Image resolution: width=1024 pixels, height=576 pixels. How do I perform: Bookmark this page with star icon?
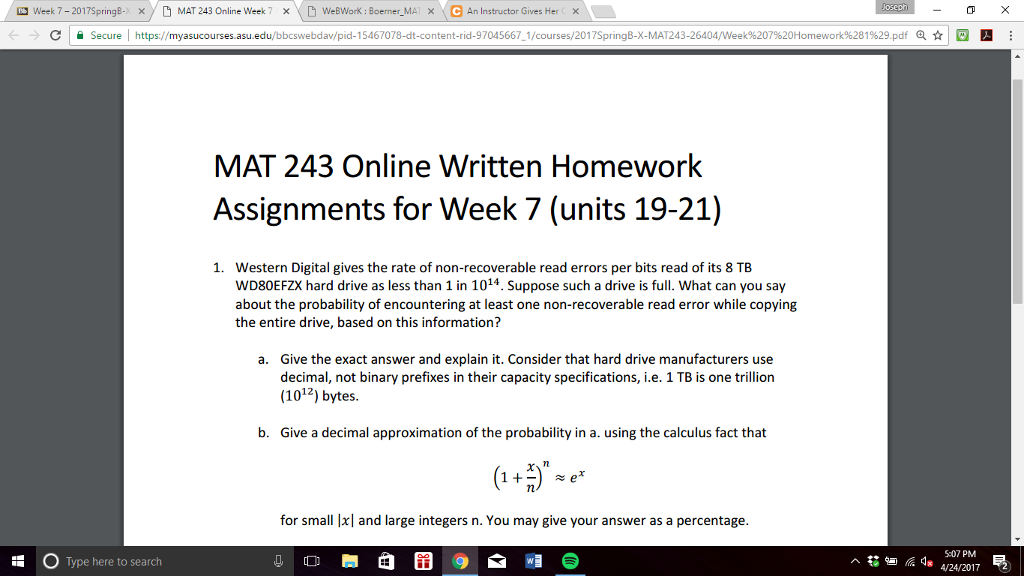coord(938,35)
